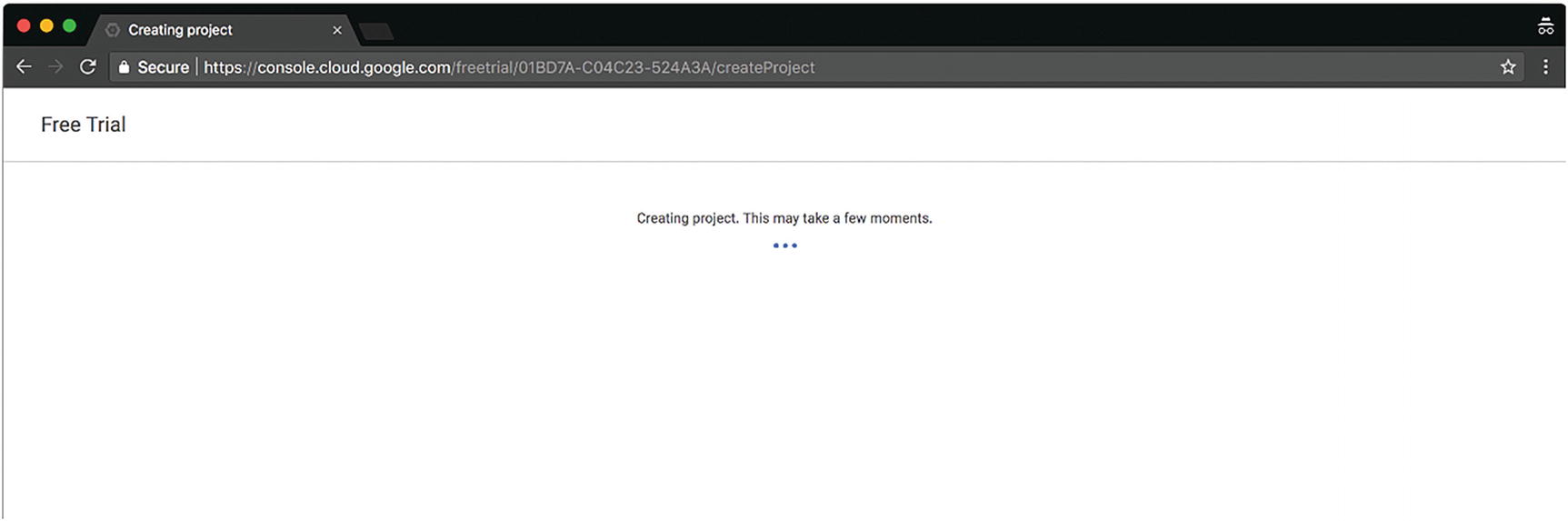Click the back arrow navigation button
This screenshot has height=521, width=1568.
tap(24, 66)
